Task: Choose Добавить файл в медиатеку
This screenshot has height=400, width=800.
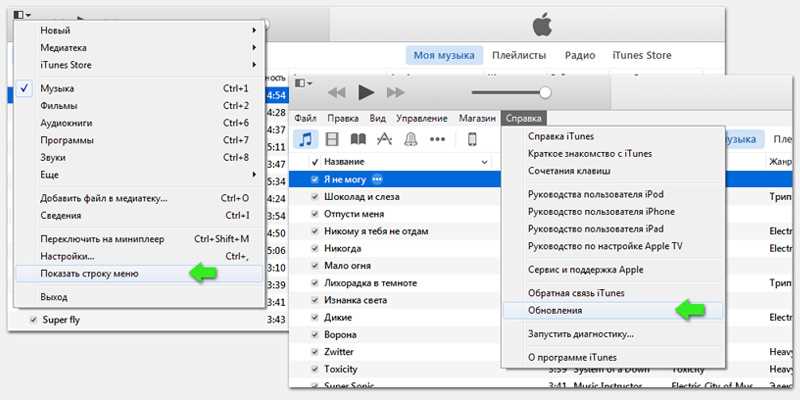Action: click(x=140, y=198)
